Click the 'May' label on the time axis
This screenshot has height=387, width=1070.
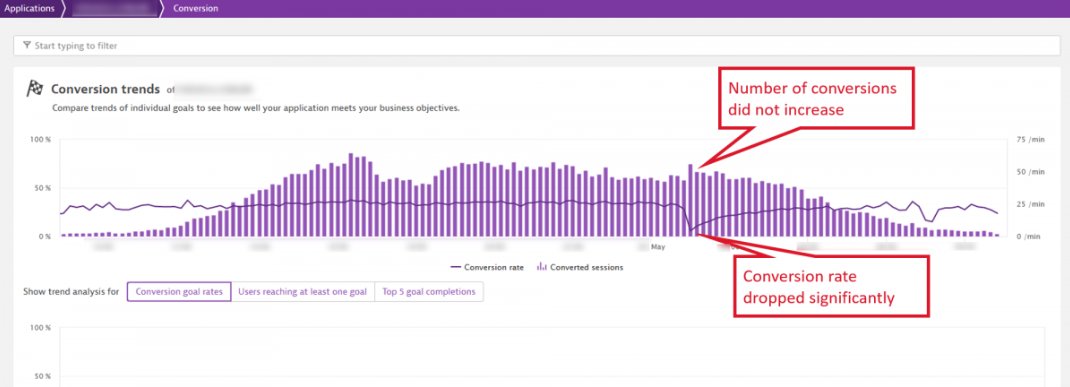(658, 247)
